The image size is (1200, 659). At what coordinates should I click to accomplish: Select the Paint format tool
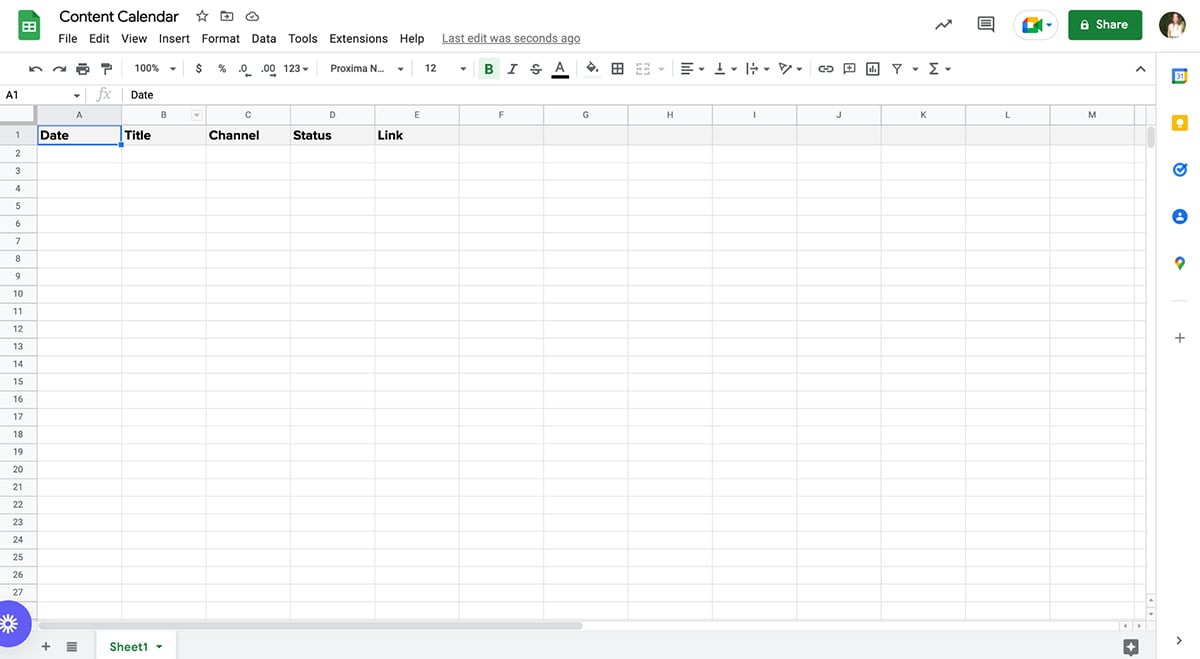tap(107, 68)
